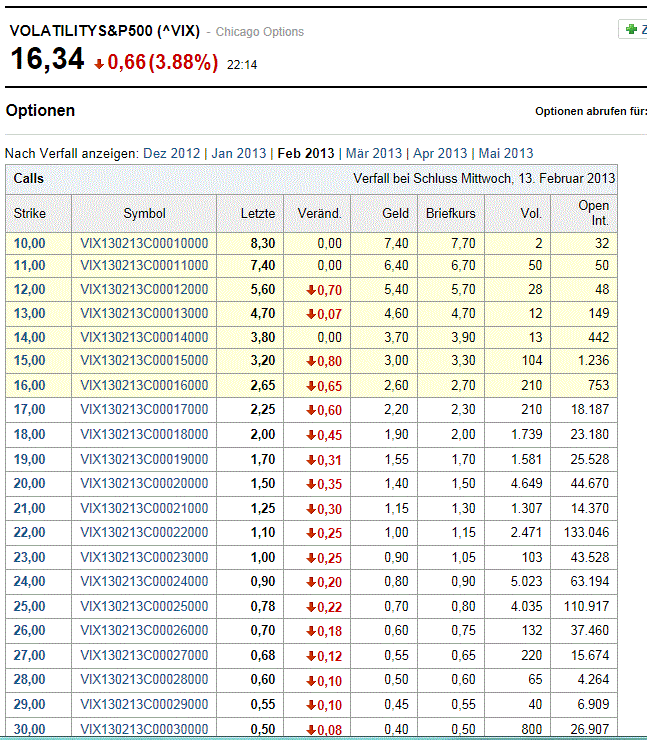Open the VIX130213C00030000 option

[144, 729]
